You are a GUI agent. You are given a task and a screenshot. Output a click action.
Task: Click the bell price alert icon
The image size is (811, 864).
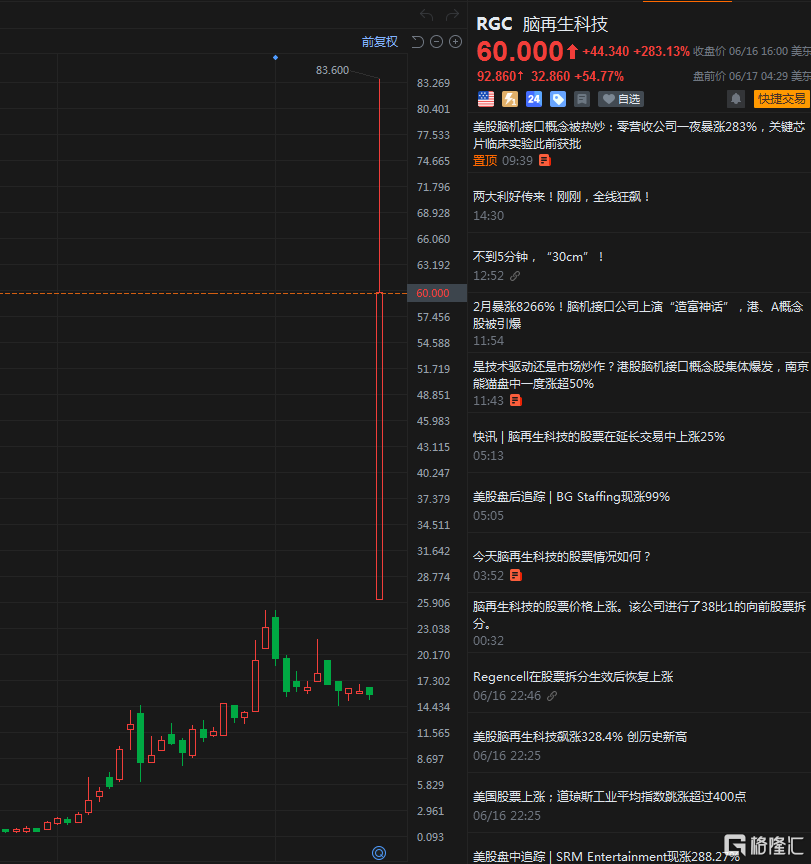coord(736,99)
